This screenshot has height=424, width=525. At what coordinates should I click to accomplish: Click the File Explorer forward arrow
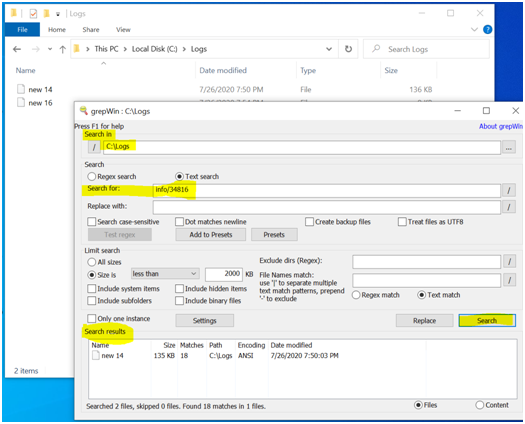pos(35,49)
